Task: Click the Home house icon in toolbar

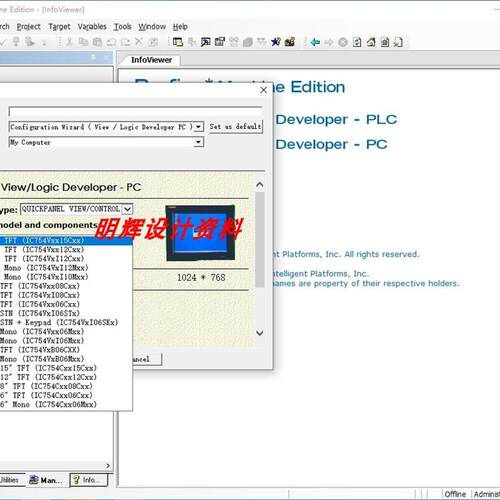Action: click(x=371, y=42)
